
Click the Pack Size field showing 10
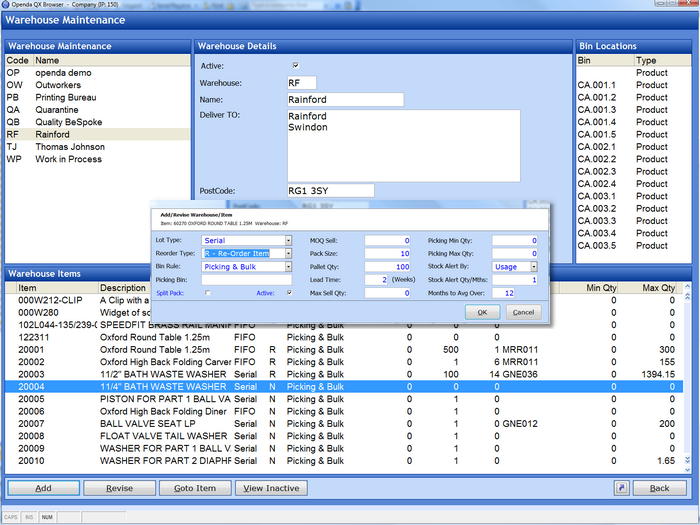coord(388,254)
